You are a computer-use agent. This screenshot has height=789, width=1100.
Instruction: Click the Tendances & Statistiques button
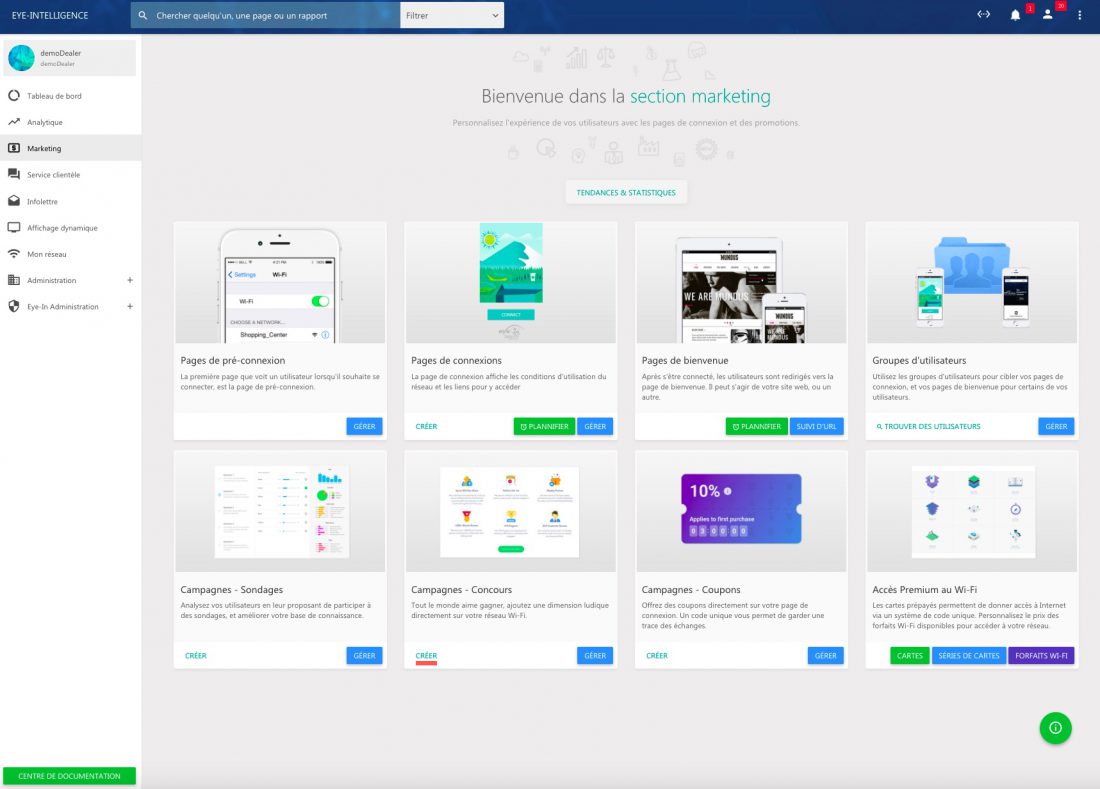click(626, 192)
